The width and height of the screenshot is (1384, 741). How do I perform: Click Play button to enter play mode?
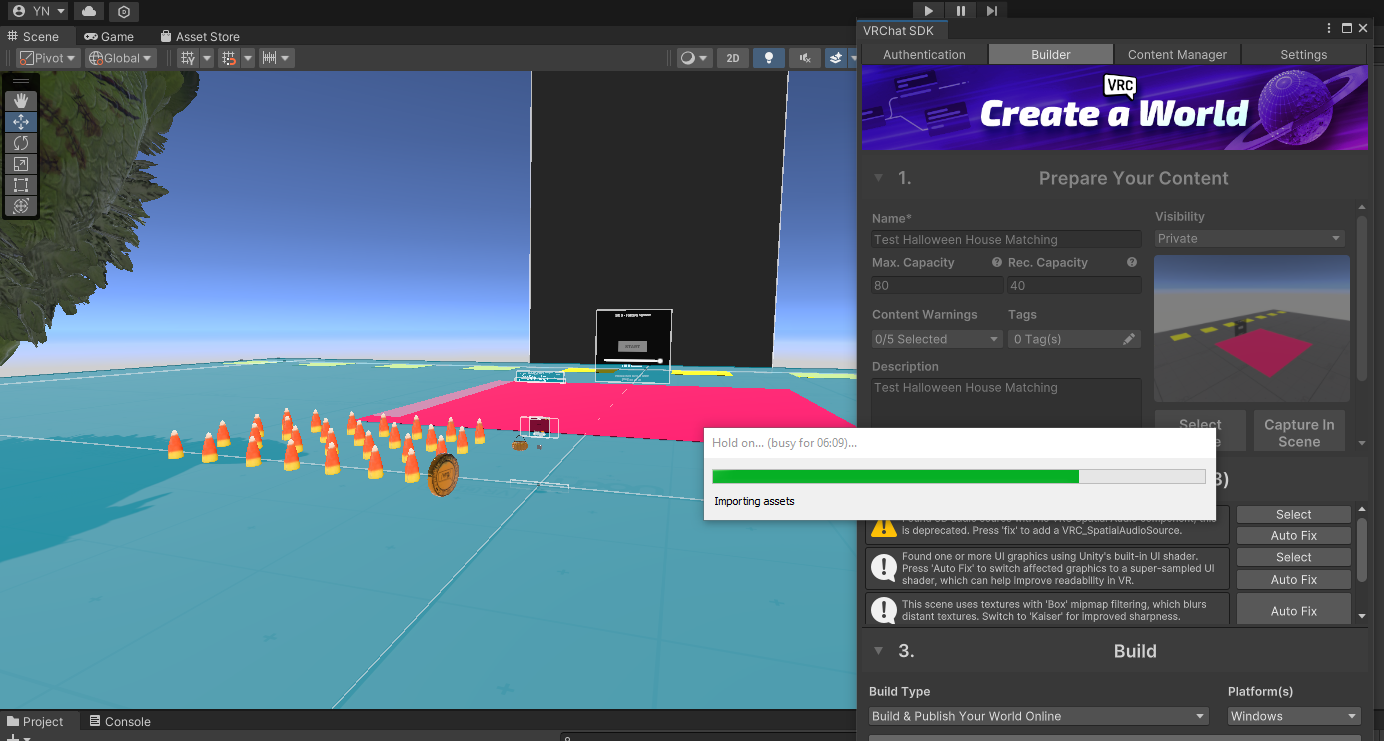tap(929, 11)
